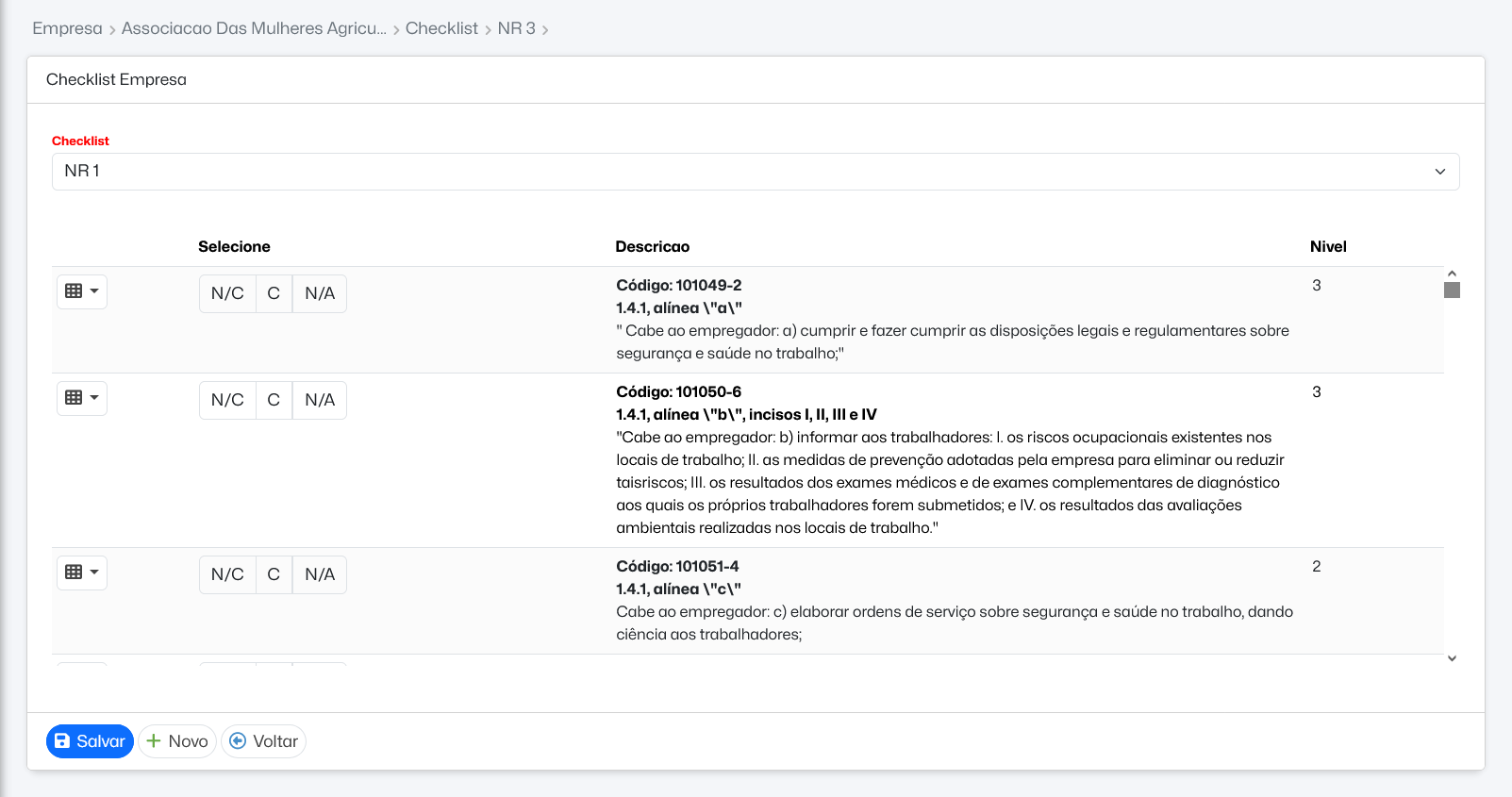This screenshot has width=1512, height=797.
Task: Mark item 101049-2 as C (conforme)
Action: tap(274, 293)
